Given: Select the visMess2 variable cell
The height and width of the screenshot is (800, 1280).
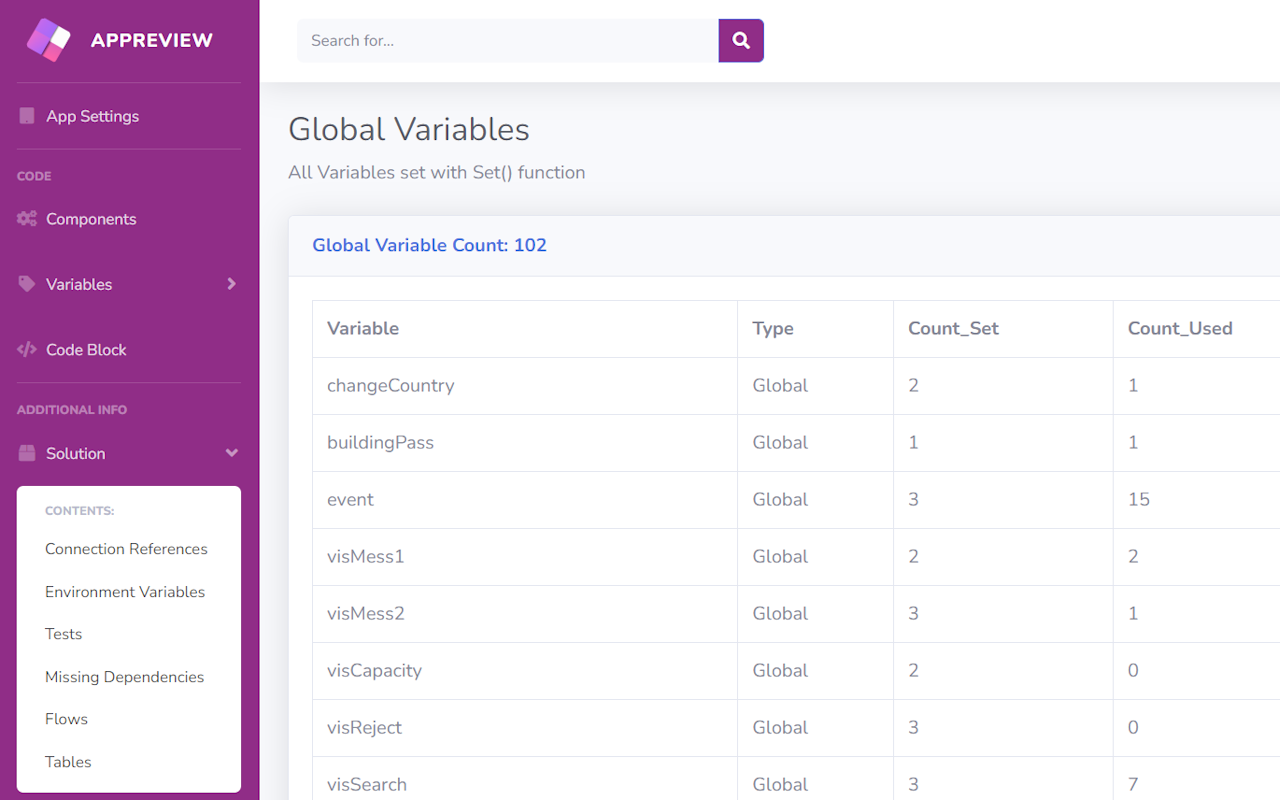Looking at the screenshot, I should pos(525,614).
